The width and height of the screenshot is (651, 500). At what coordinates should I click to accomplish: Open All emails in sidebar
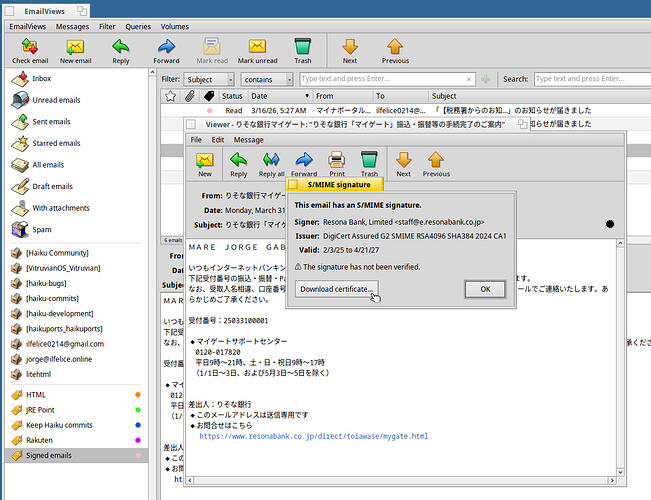[77, 165]
